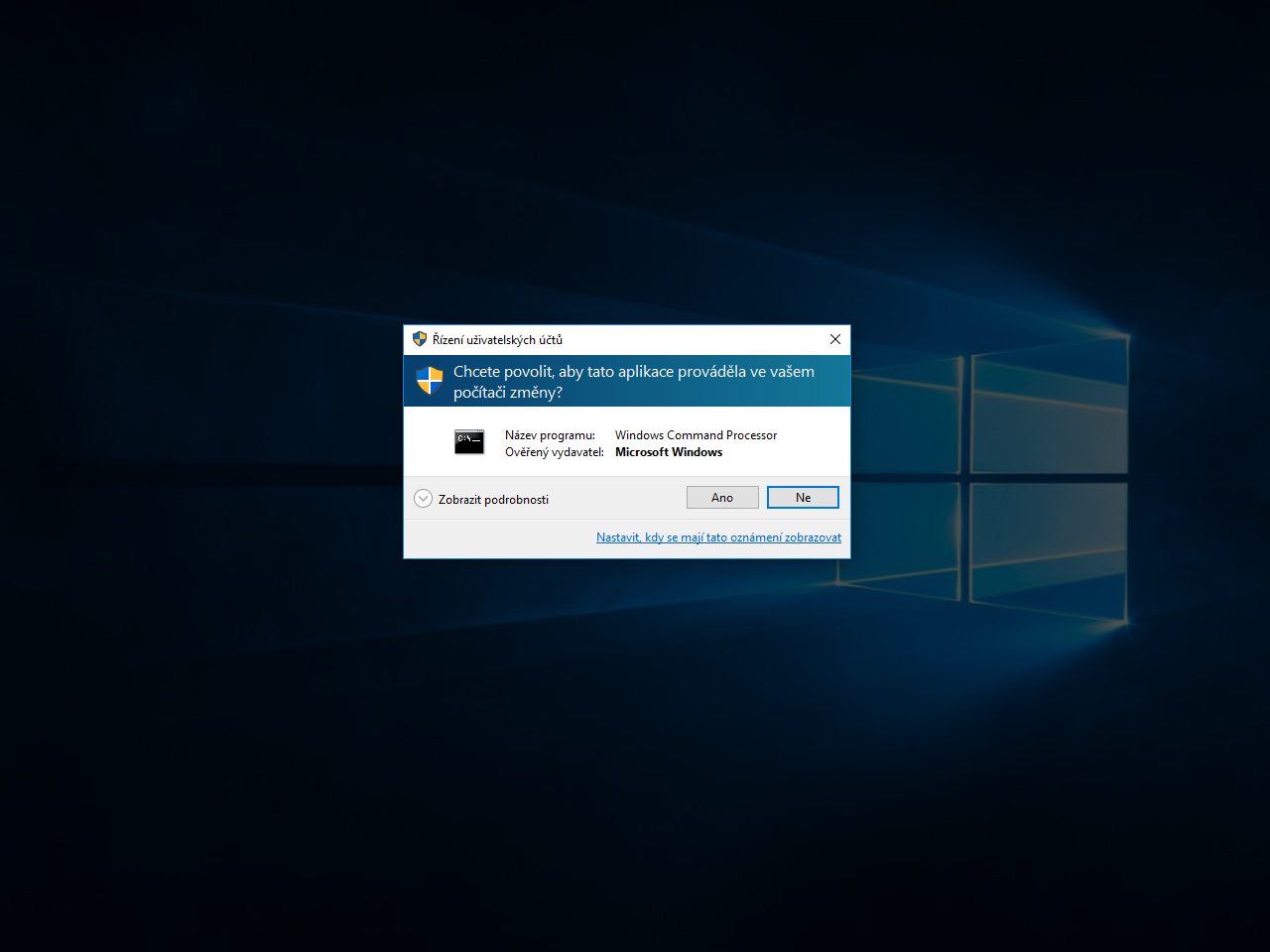Click the 'Chcete povolit' question heading
Viewport: 1270px width, 952px height.
(634, 382)
